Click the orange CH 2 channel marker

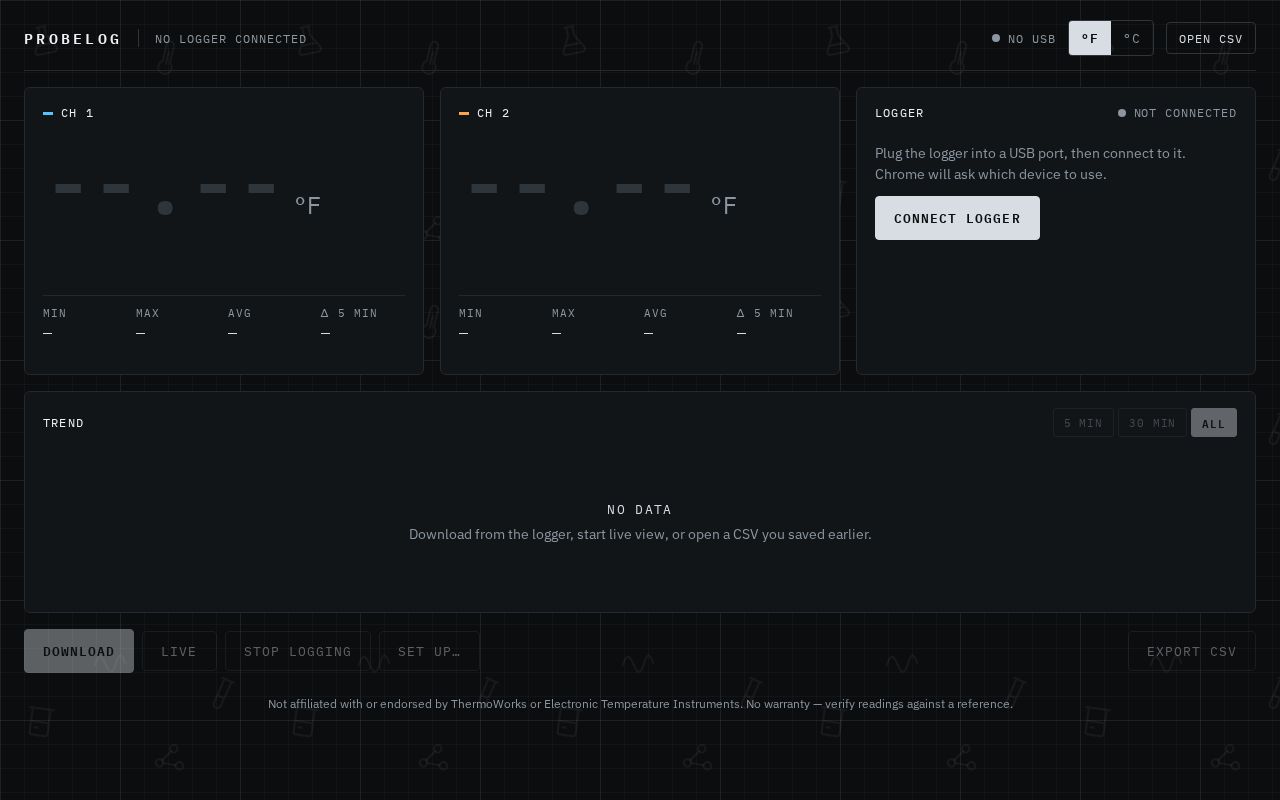464,113
